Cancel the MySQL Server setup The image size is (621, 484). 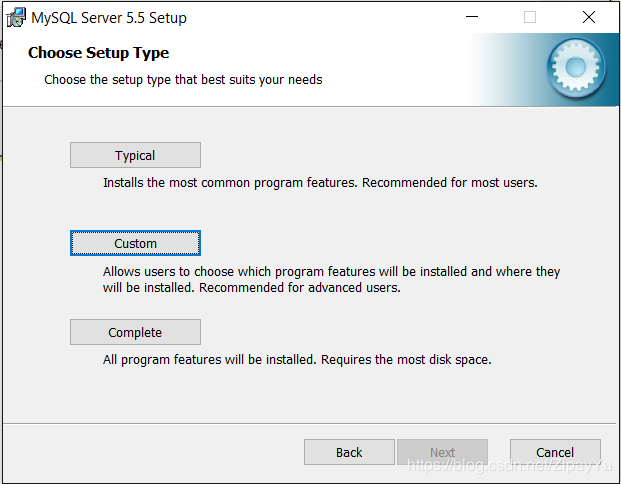click(555, 452)
